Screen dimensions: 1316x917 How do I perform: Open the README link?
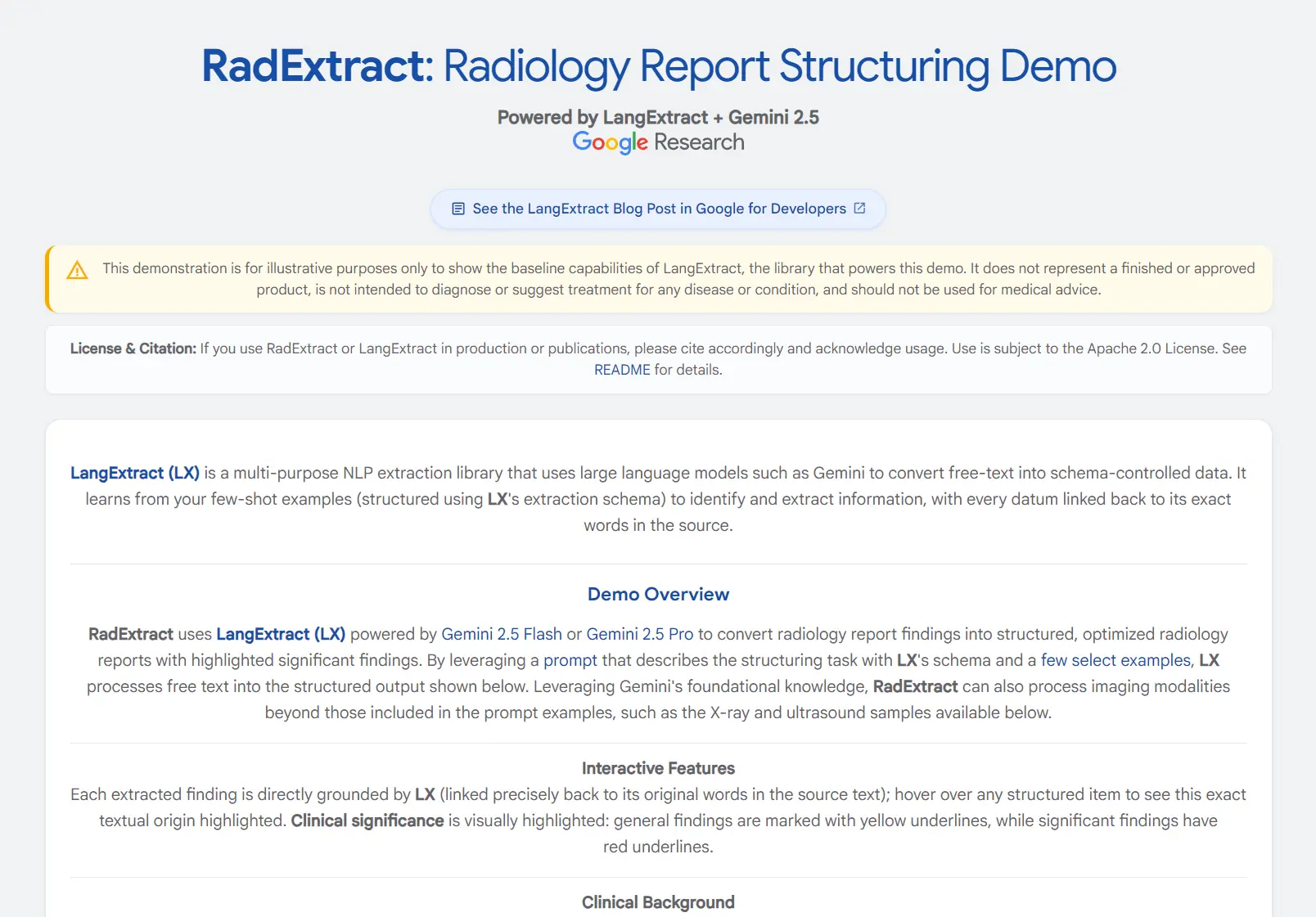point(623,369)
